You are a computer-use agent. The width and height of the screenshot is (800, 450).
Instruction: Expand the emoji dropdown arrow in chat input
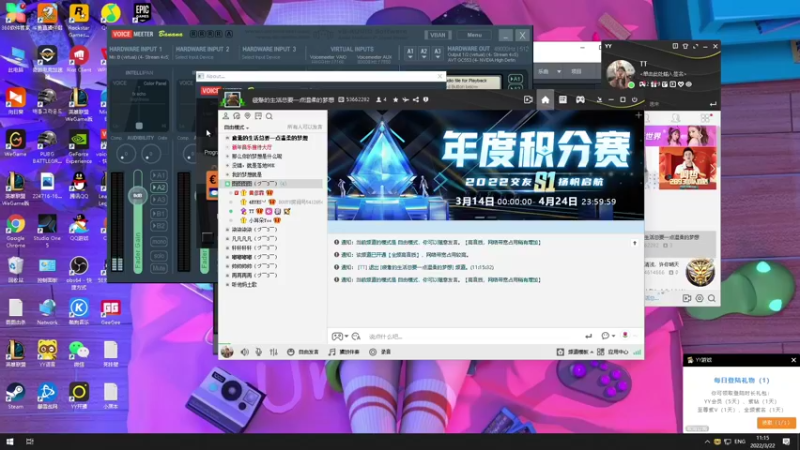[346, 336]
